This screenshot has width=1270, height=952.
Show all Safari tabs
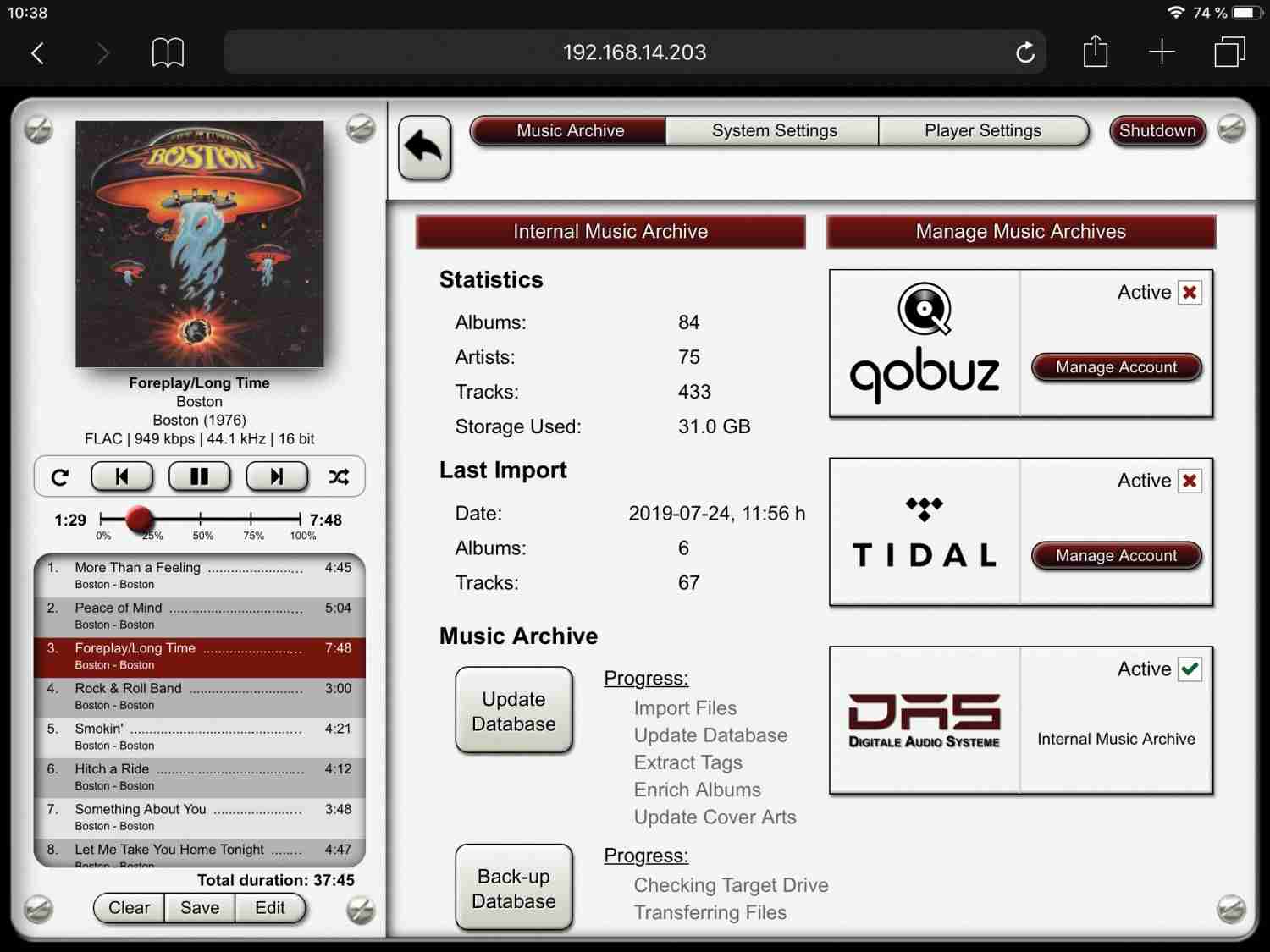point(1229,52)
